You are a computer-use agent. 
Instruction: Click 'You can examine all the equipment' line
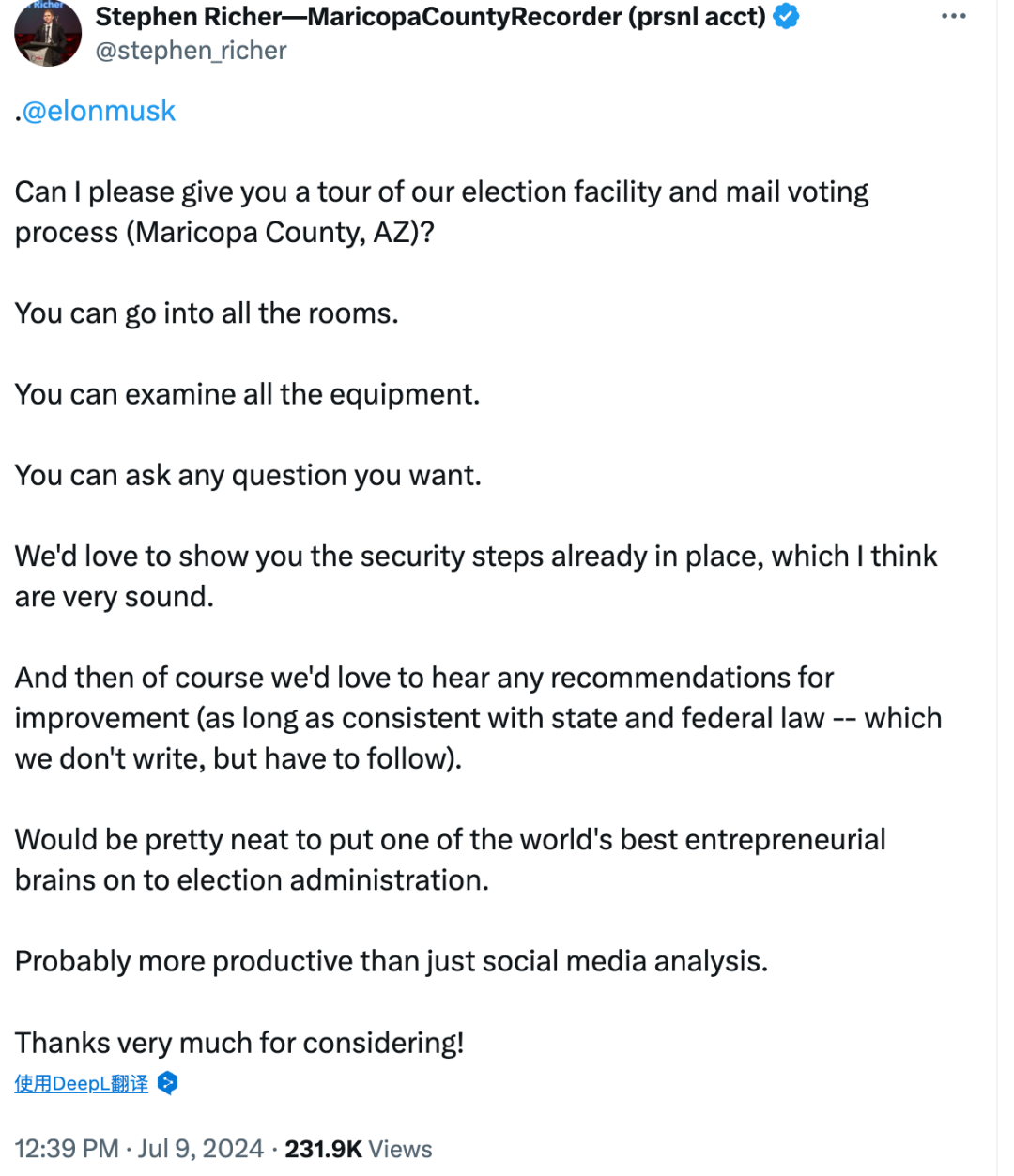click(x=247, y=394)
